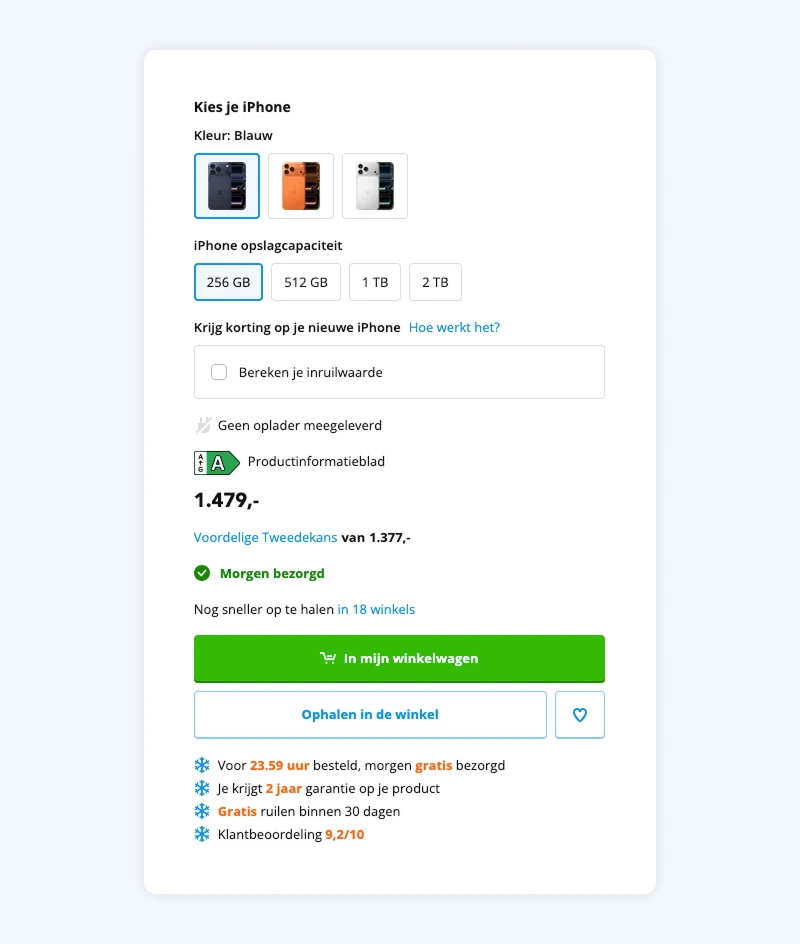Open the Voordelige Tweedekans link
The width and height of the screenshot is (800, 944).
(x=265, y=538)
